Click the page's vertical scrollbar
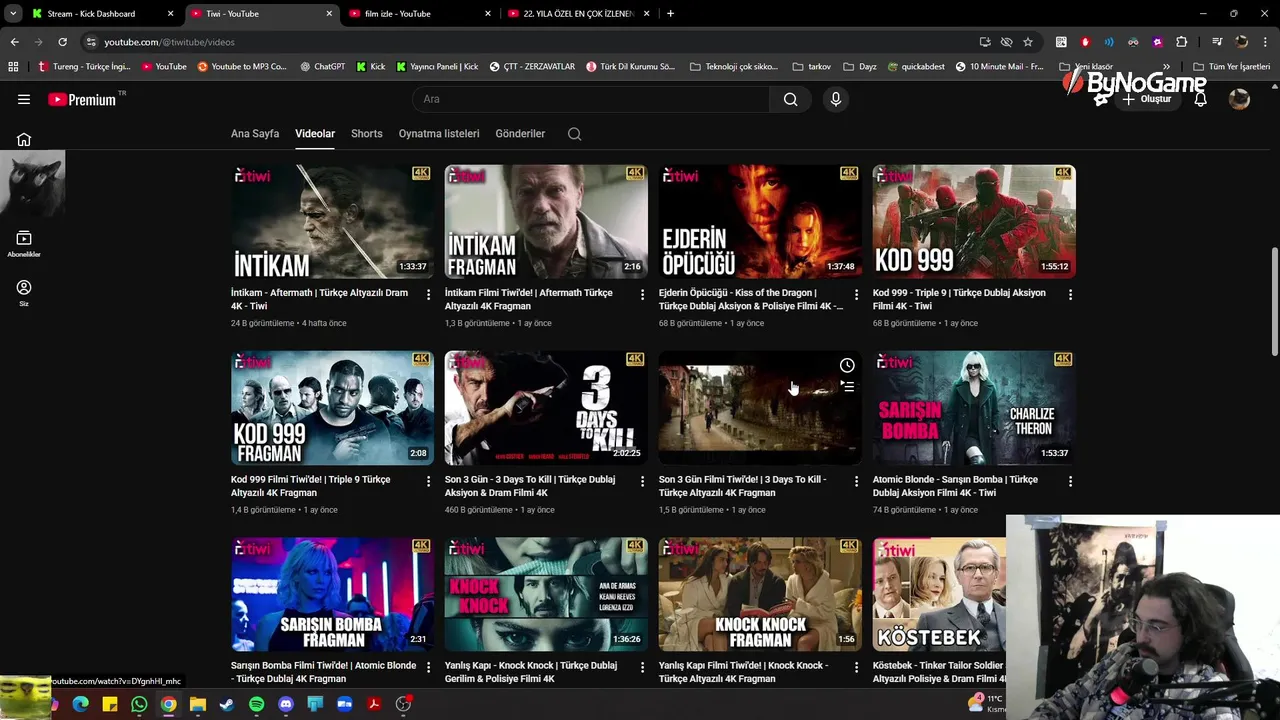 [1274, 300]
